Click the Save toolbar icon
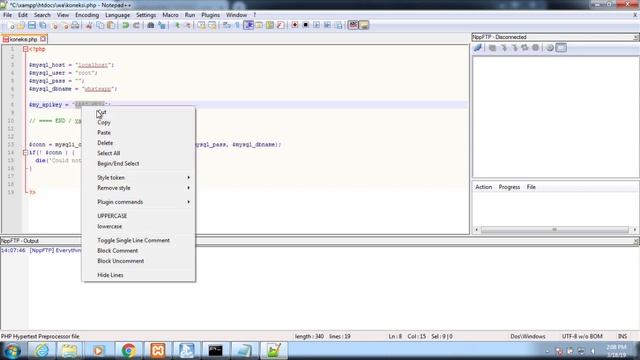This screenshot has height=360, width=640. 31,25
